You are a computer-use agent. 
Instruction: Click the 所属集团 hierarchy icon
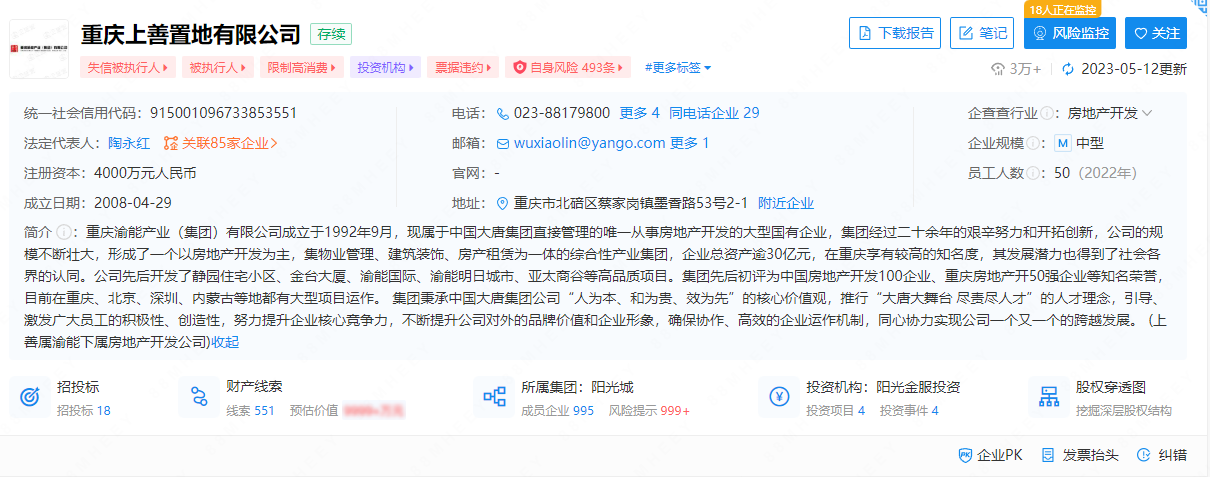point(494,397)
